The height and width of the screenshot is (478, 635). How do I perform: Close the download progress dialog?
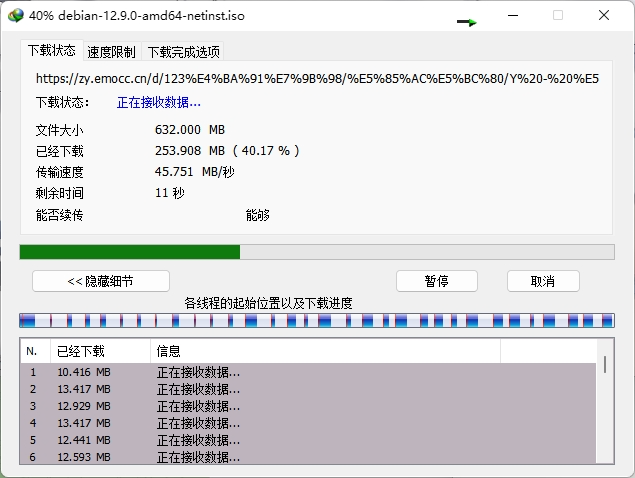[x=604, y=16]
